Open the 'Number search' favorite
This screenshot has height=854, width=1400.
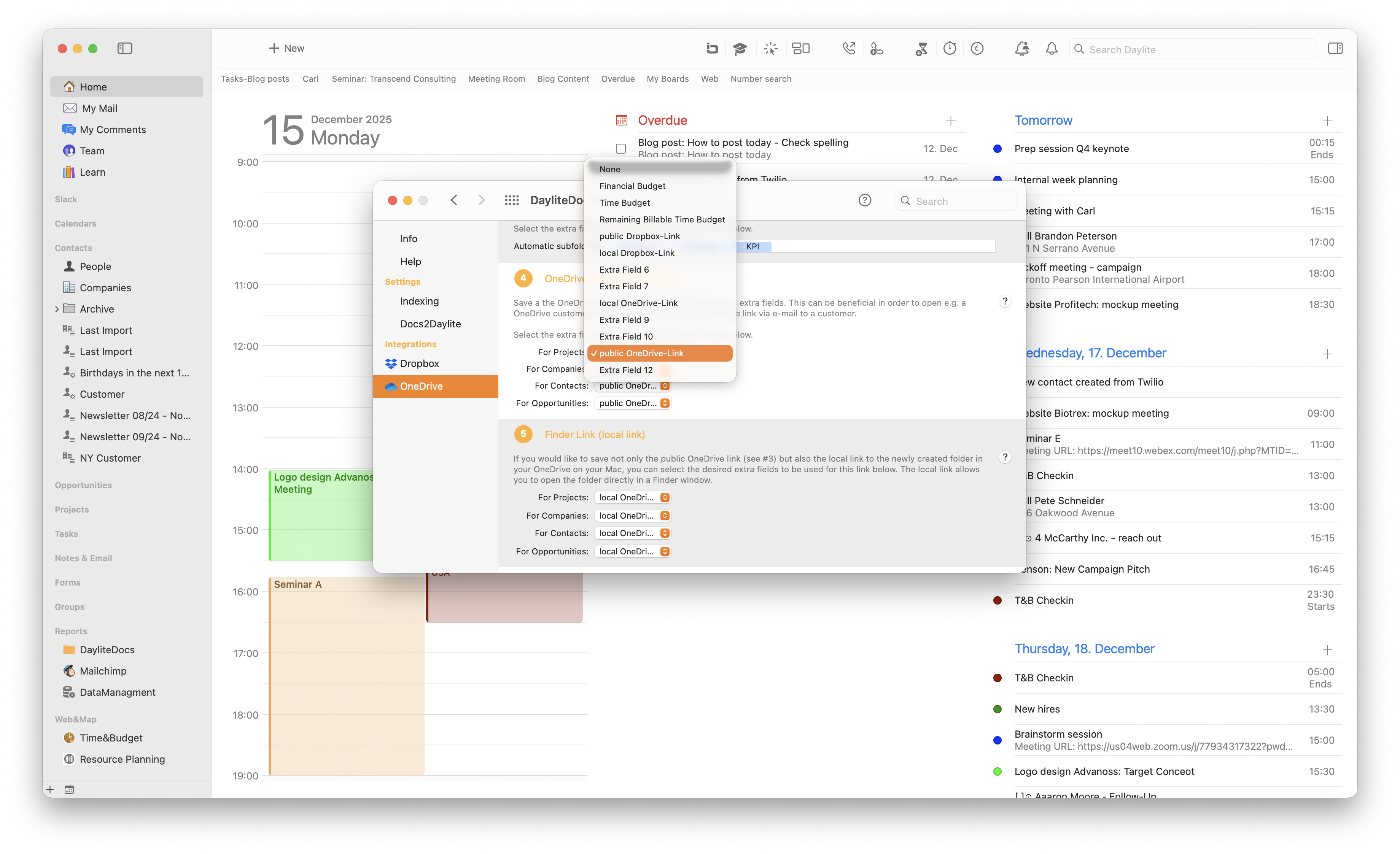761,79
